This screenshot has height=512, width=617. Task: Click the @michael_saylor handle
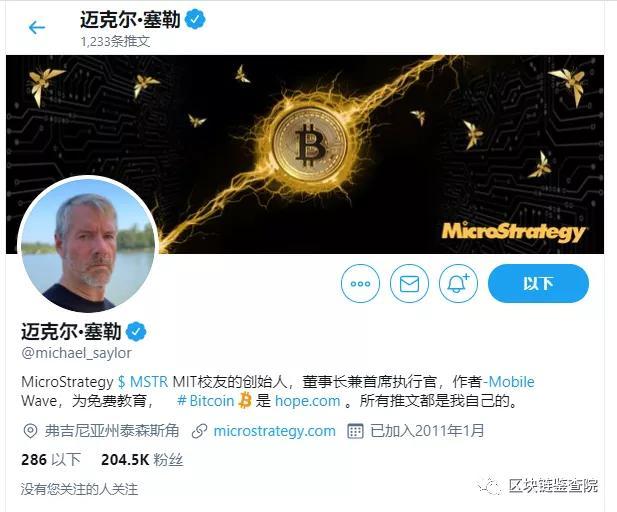tap(76, 353)
